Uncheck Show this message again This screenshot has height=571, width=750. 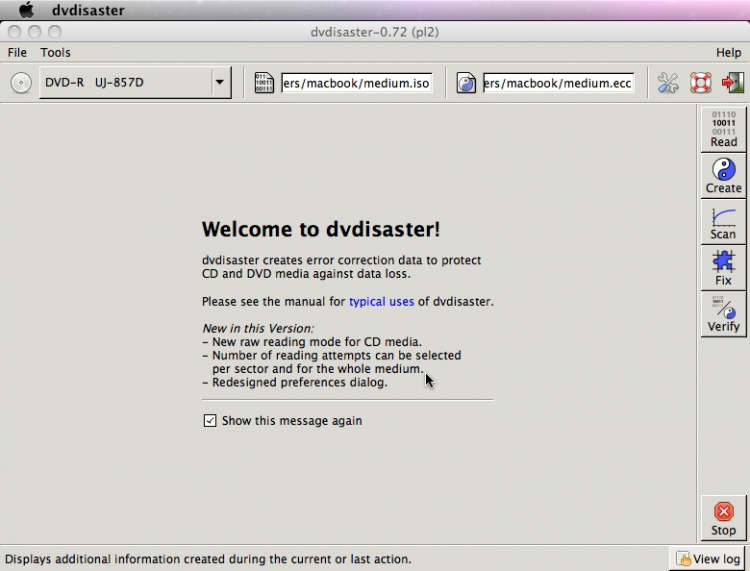coord(210,420)
